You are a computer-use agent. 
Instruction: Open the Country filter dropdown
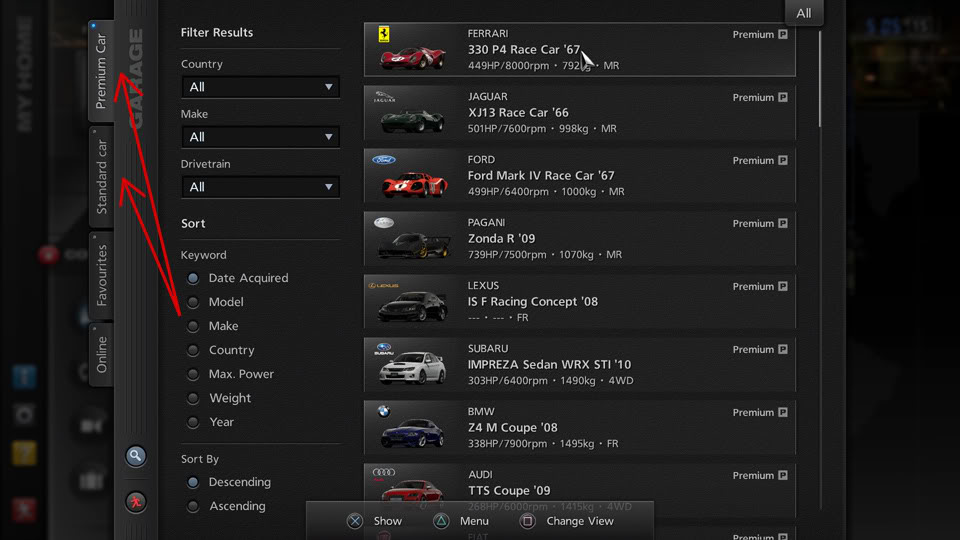point(260,87)
